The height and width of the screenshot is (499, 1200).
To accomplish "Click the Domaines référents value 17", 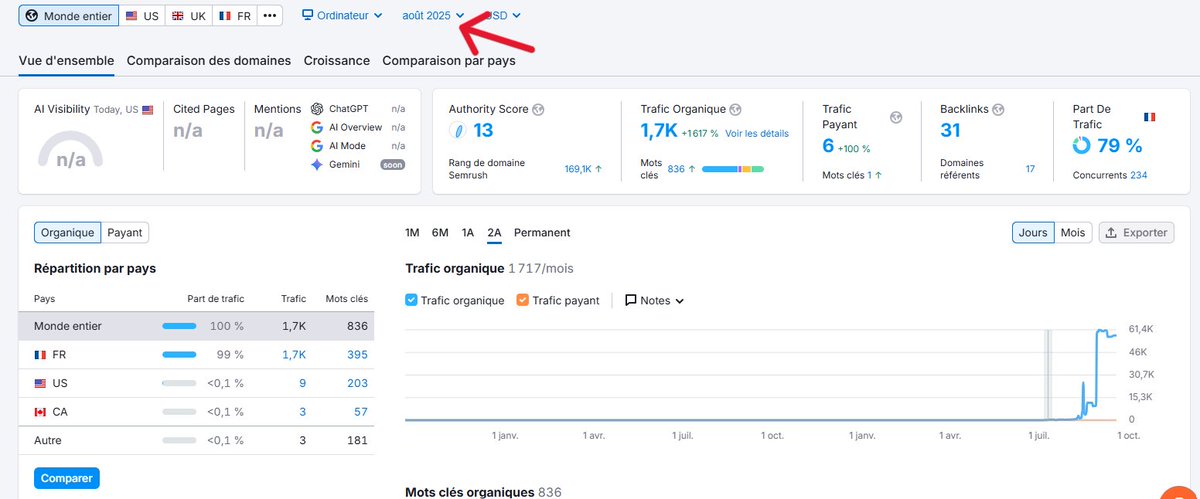I will [1030, 169].
